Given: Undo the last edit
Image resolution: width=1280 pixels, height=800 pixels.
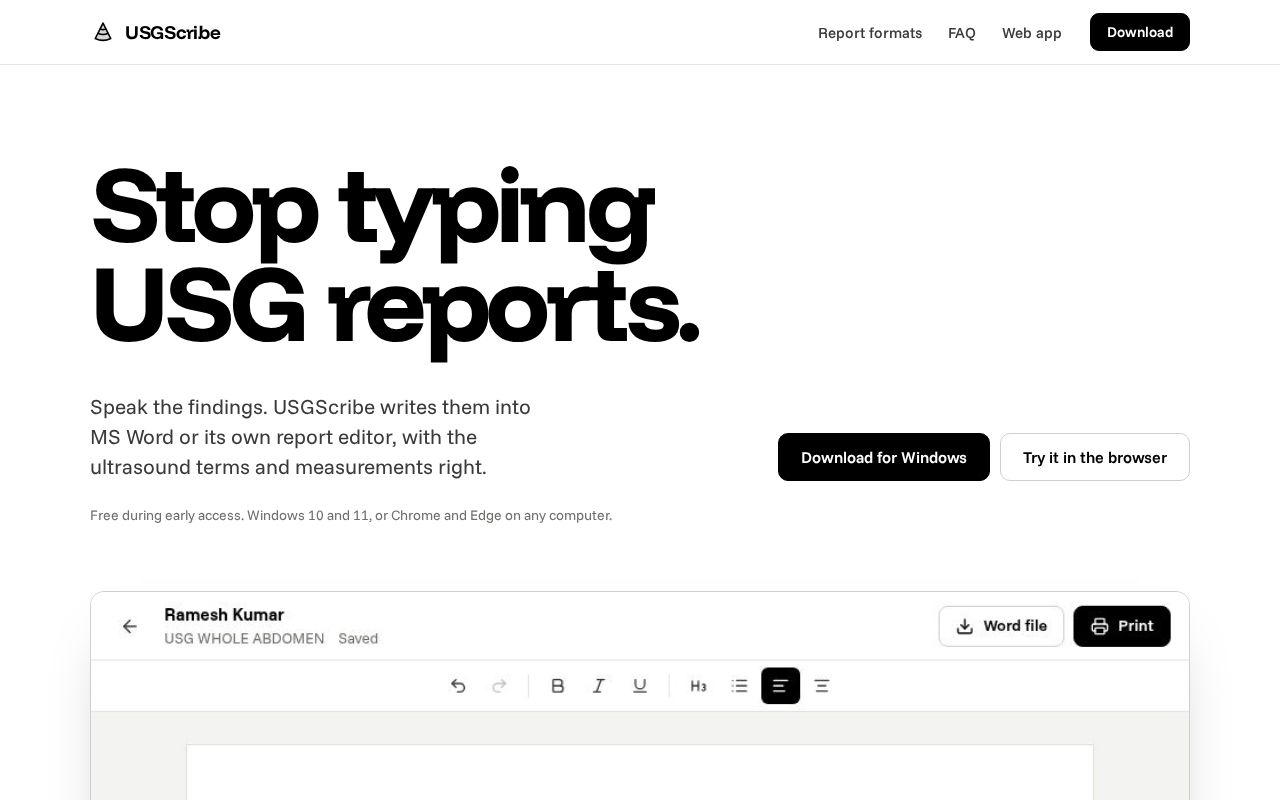Looking at the screenshot, I should coord(458,686).
